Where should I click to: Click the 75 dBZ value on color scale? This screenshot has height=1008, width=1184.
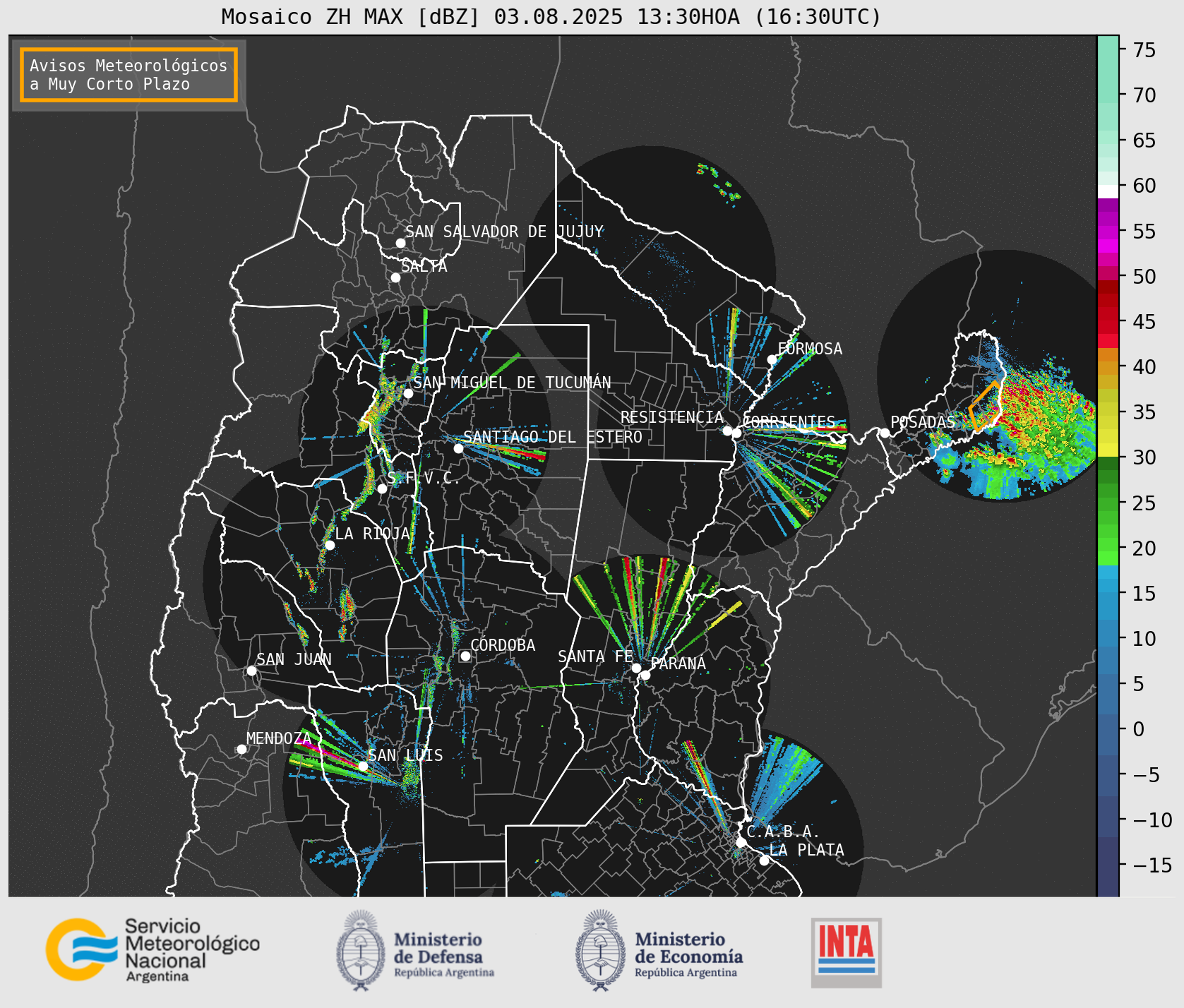pyautogui.click(x=1144, y=49)
